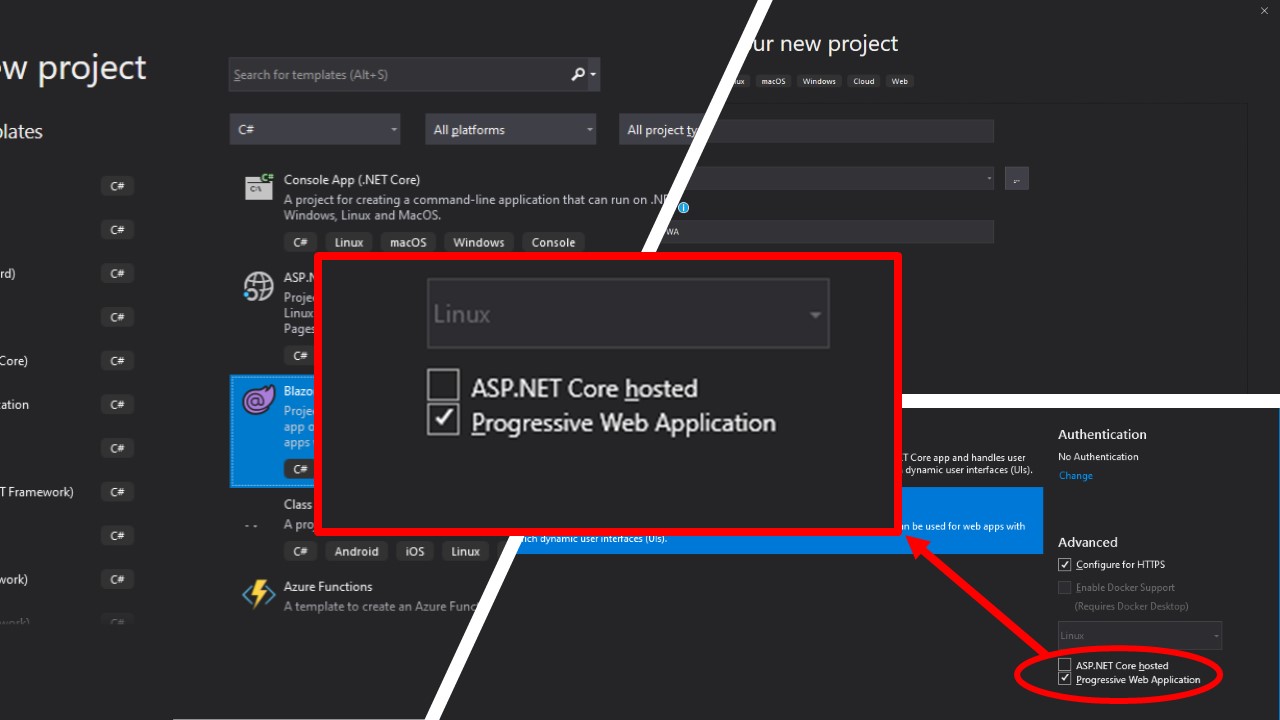This screenshot has width=1280, height=720.
Task: Click the magnifier icon in template search
Action: click(x=578, y=74)
